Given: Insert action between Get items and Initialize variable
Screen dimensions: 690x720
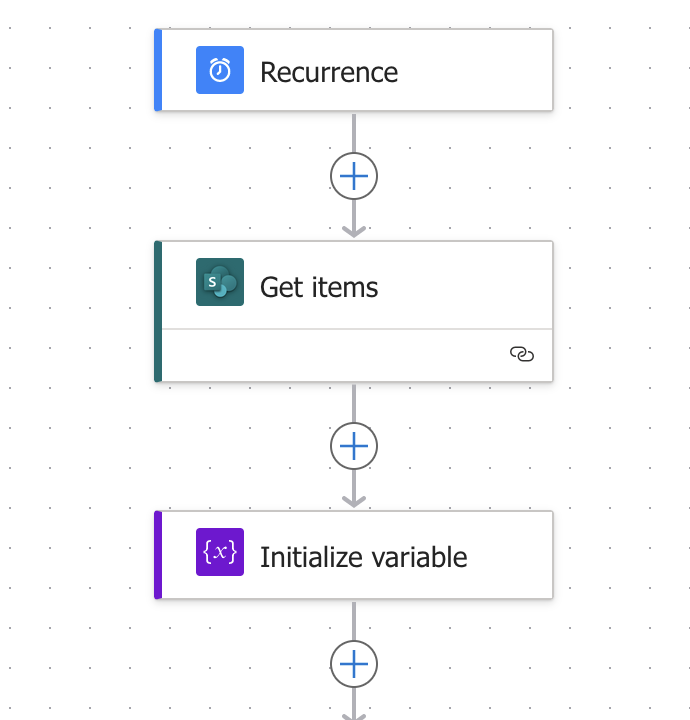Looking at the screenshot, I should 354,446.
